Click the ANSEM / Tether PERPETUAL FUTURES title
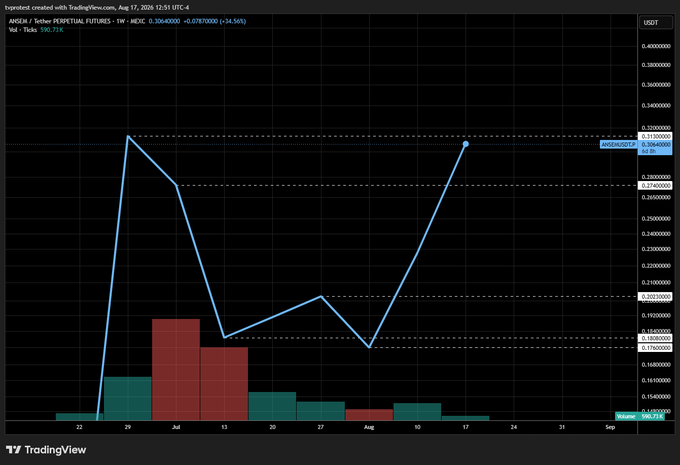The image size is (680, 465). pyautogui.click(x=59, y=21)
